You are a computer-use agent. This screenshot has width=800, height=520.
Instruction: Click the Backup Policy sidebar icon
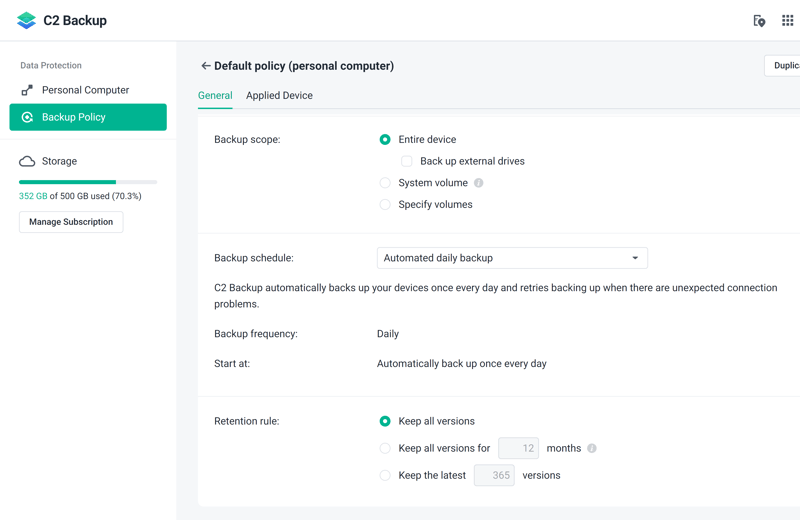coord(27,117)
